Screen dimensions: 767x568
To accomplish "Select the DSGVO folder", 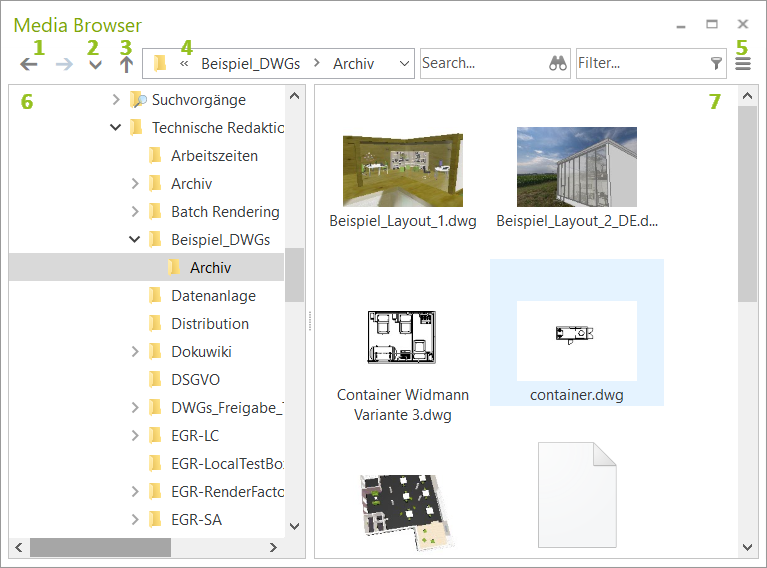I will point(195,380).
